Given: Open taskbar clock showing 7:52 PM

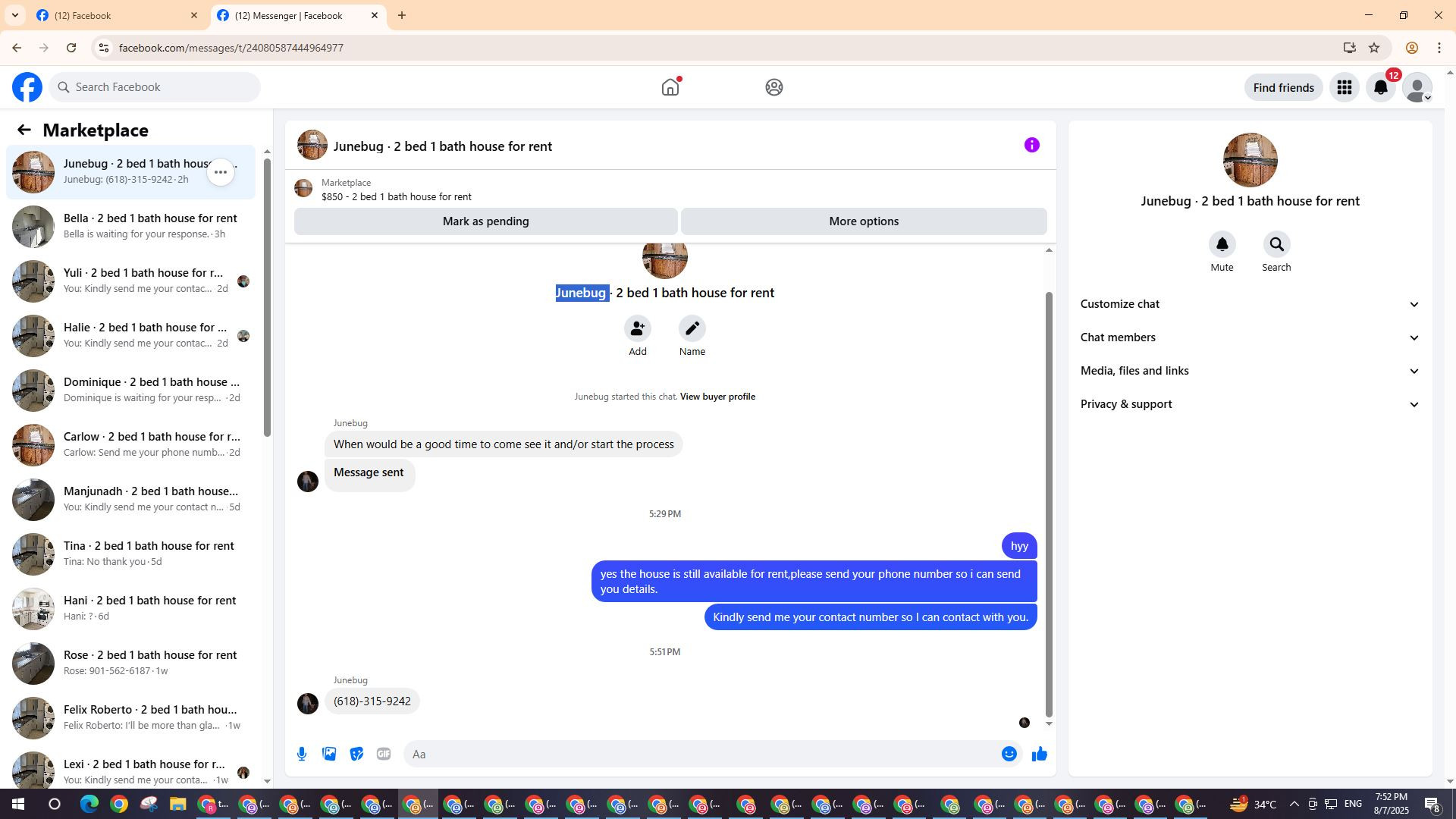Looking at the screenshot, I should pos(1392,805).
